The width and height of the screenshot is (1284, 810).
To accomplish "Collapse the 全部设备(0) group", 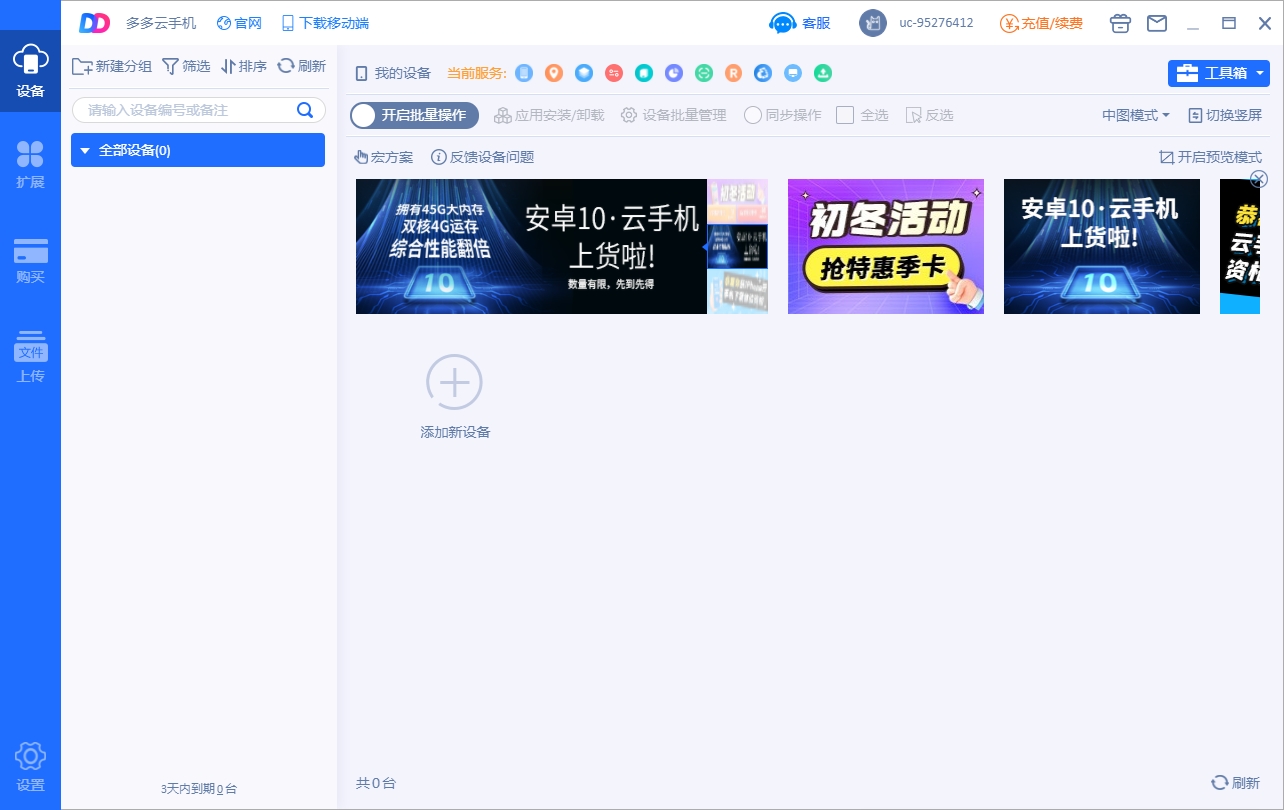I will click(85, 151).
